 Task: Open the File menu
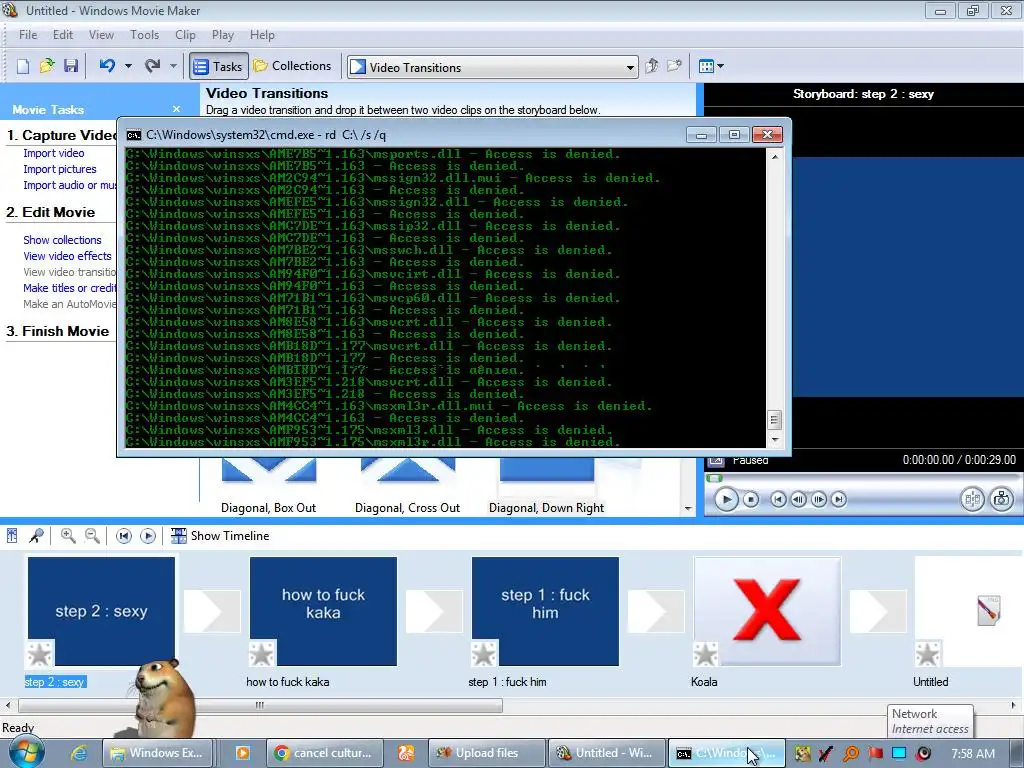coord(28,35)
